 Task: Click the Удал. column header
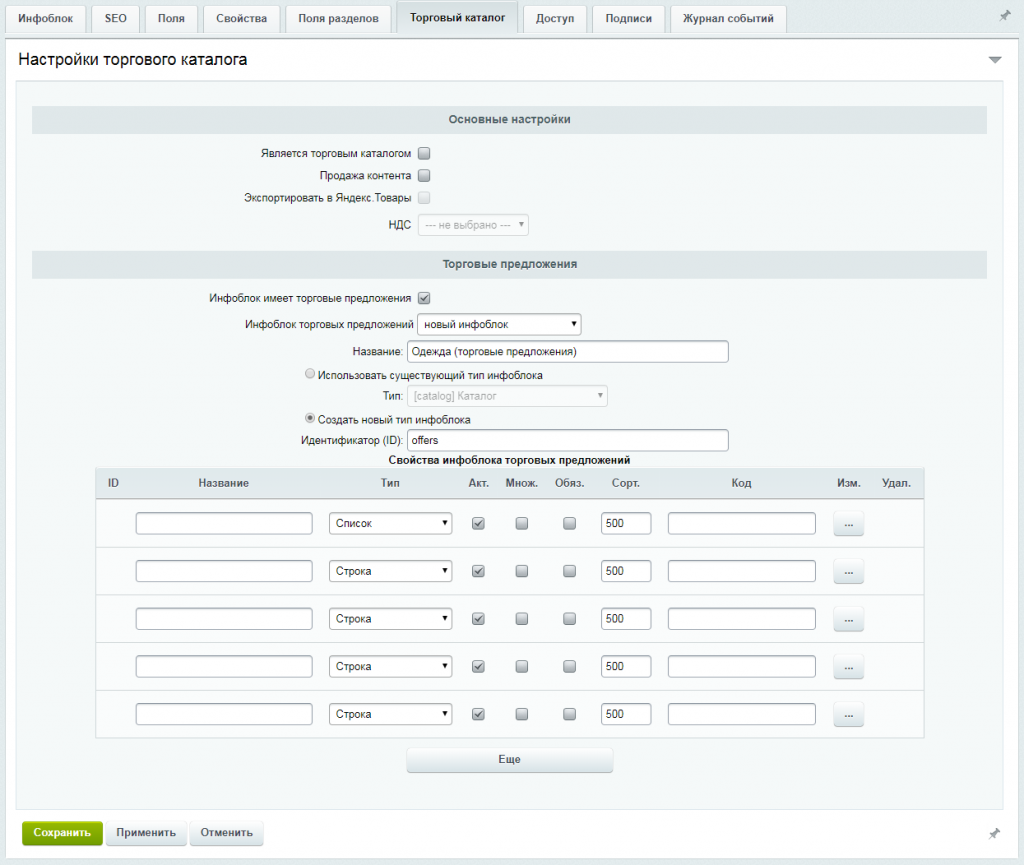[x=896, y=483]
